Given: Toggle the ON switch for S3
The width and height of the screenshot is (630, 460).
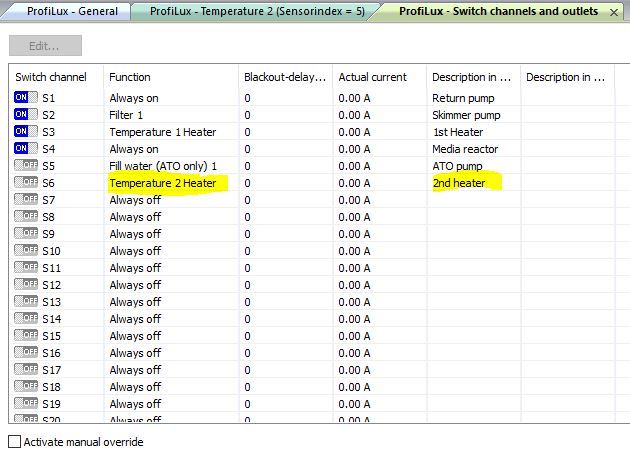Looking at the screenshot, I should pyautogui.click(x=26, y=131).
